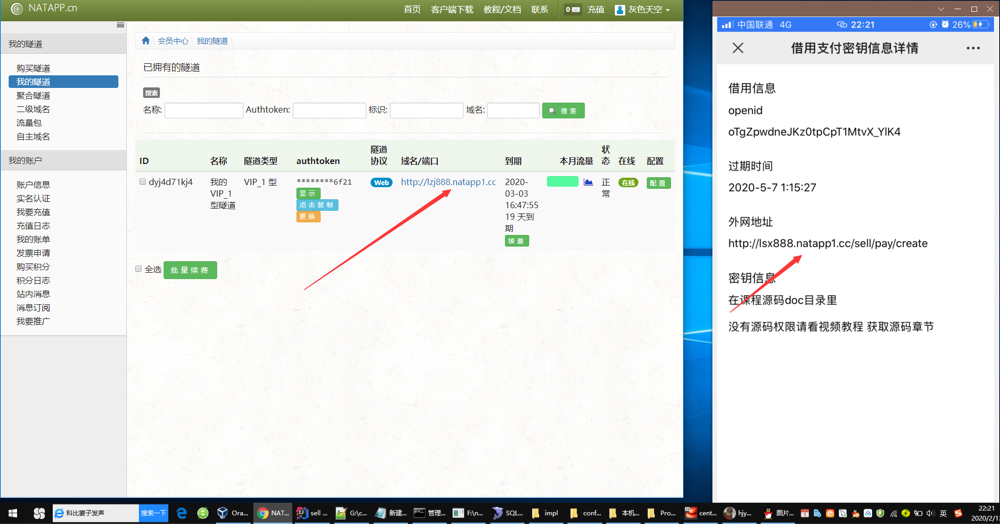Image resolution: width=1001 pixels, height=524 pixels.
Task: Switch to the SQL client taskbar window
Action: click(x=508, y=513)
